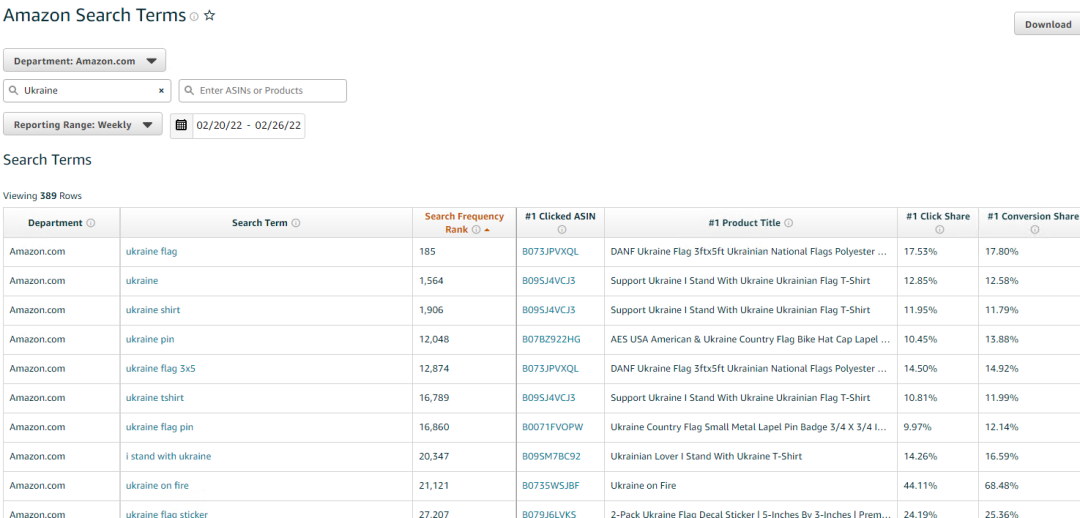Open the Department: Amazon.com dropdown
1080x518 pixels.
tap(85, 61)
